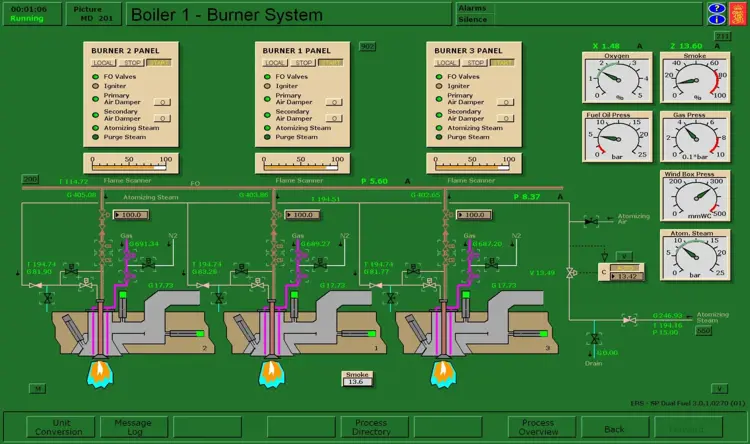Viewport: 750px width, 444px height.
Task: Open Burner 3 Primary Air Damper value box
Action: (x=506, y=102)
